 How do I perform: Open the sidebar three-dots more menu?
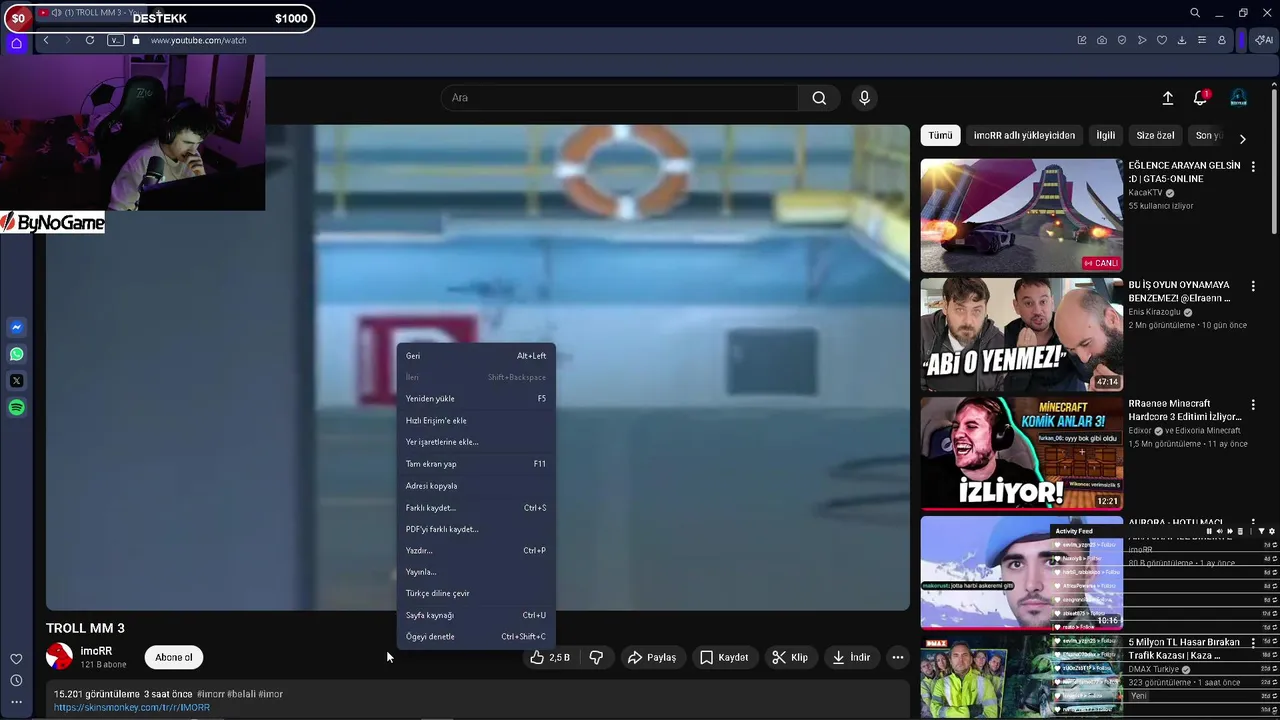tap(16, 702)
